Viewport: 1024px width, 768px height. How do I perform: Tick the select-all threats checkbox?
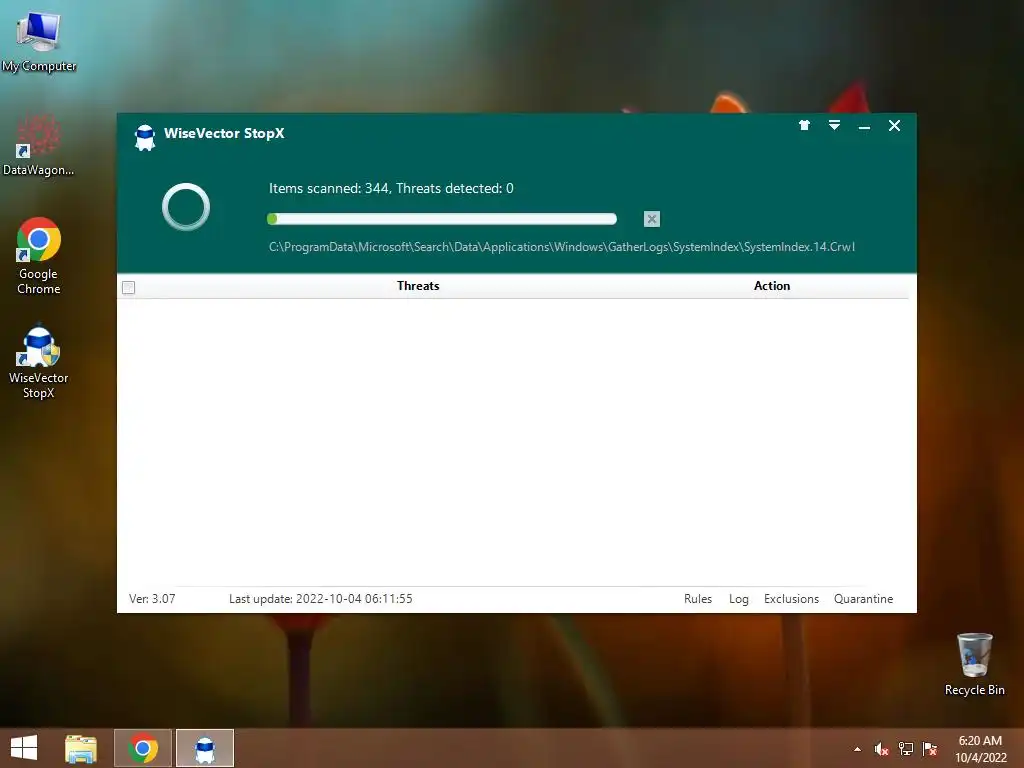click(x=129, y=287)
